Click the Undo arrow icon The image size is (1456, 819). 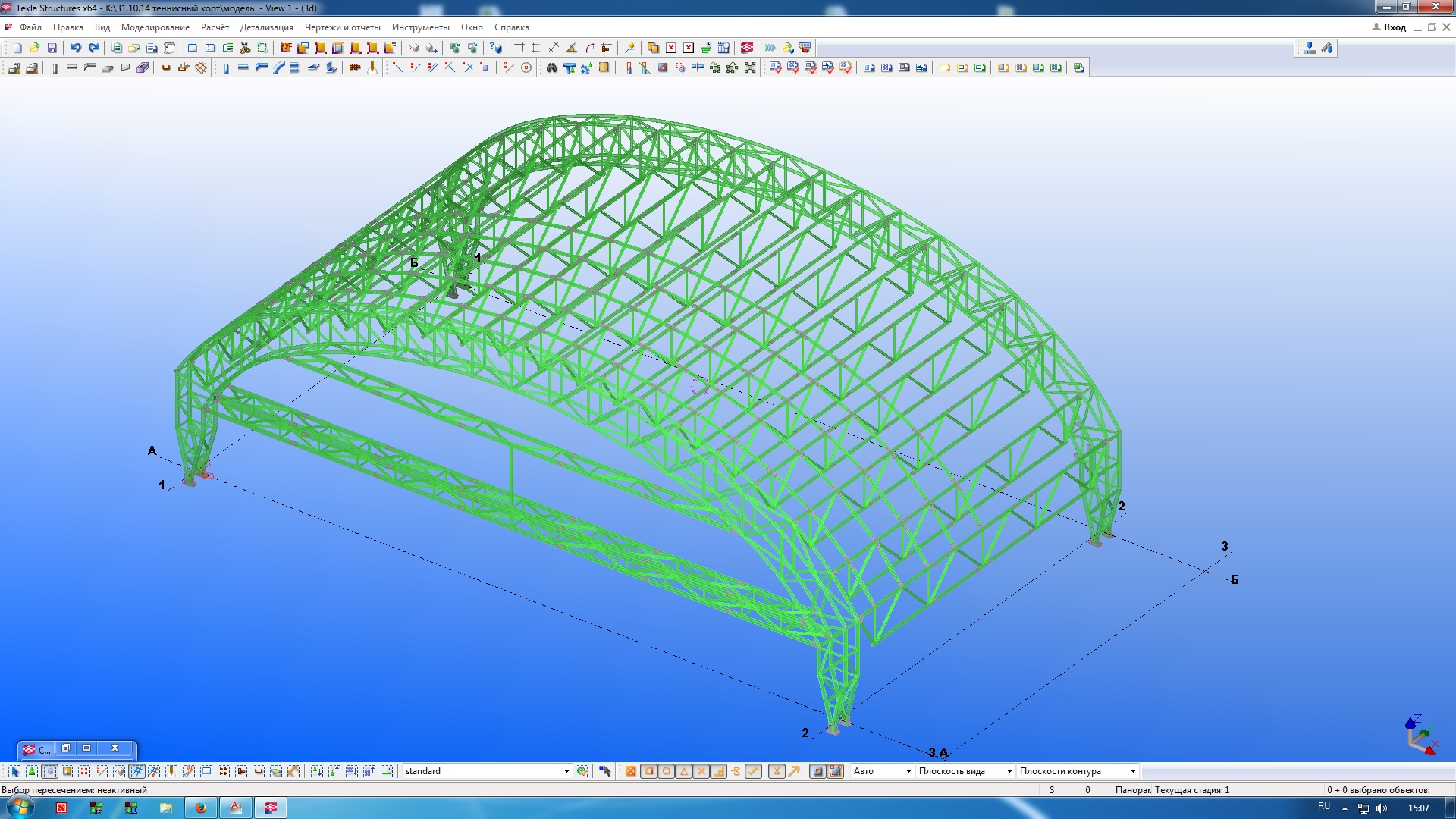click(76, 48)
